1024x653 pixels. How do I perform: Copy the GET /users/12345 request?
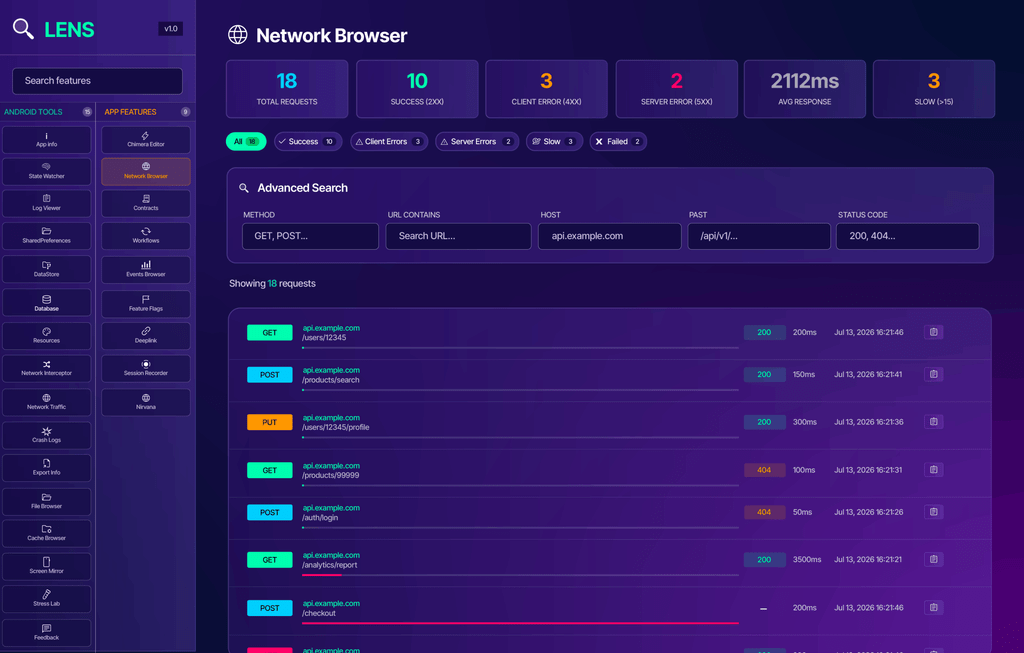(x=933, y=332)
